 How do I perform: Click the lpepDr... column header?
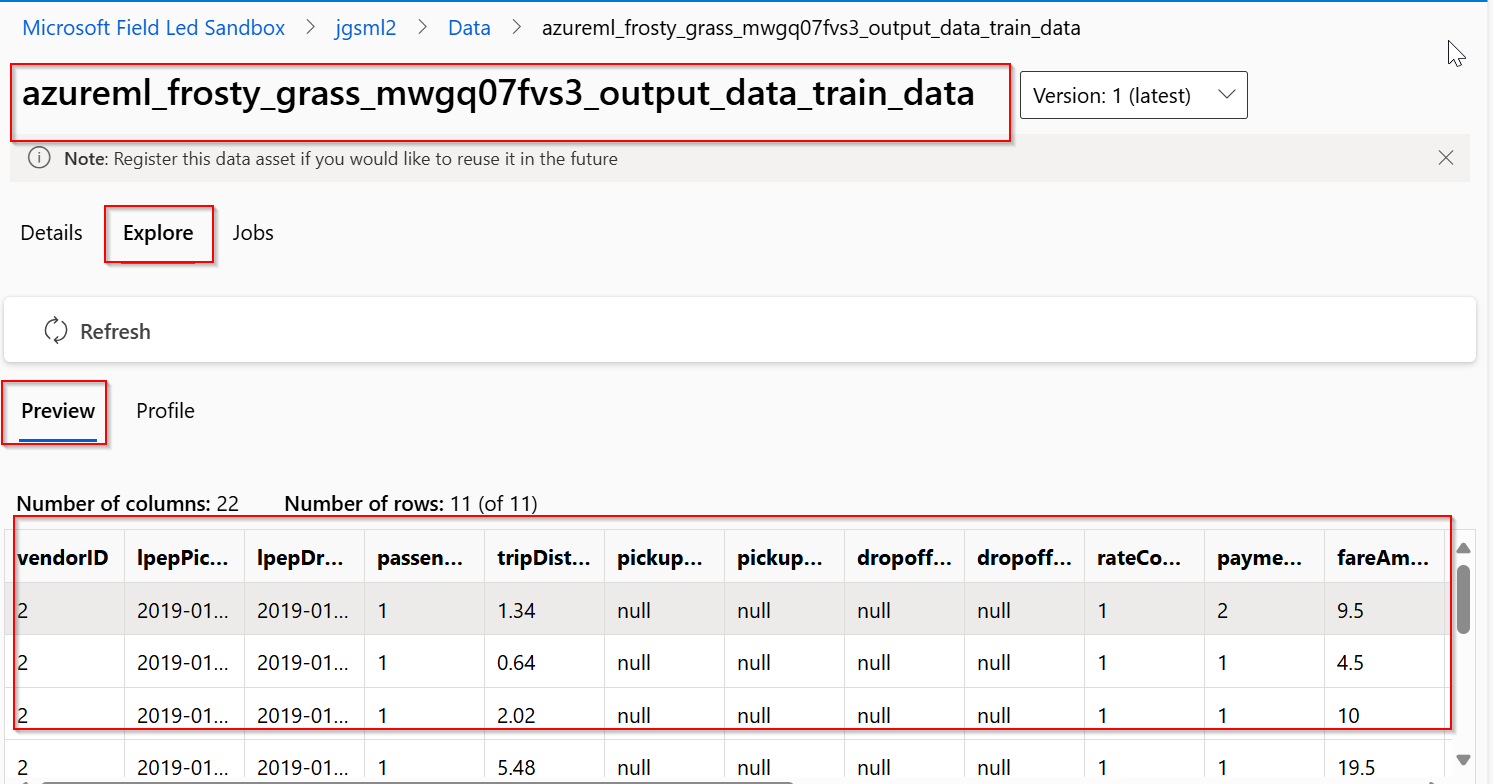[304, 557]
